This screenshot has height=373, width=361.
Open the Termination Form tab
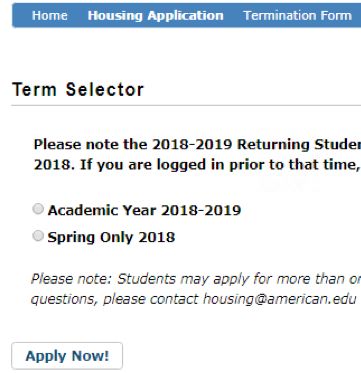(x=297, y=15)
